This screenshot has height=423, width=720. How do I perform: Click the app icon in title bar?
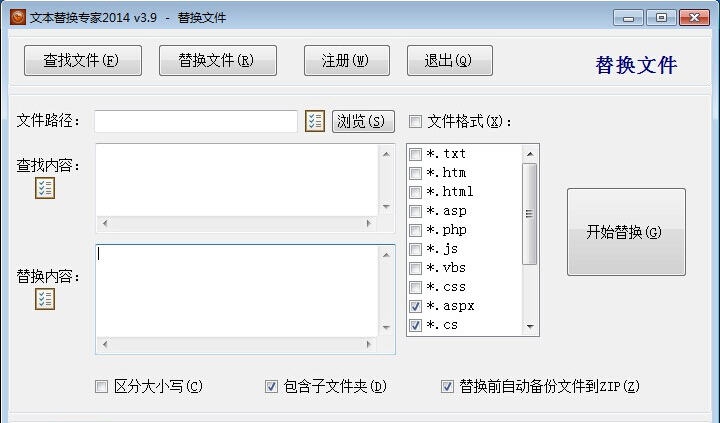coord(17,17)
